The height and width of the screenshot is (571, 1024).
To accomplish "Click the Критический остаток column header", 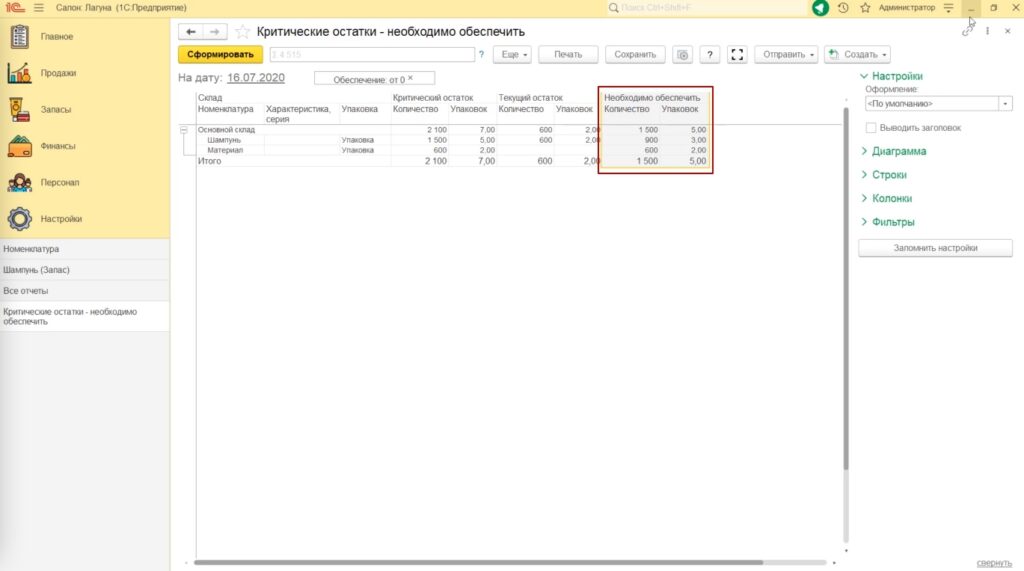I will (433, 98).
